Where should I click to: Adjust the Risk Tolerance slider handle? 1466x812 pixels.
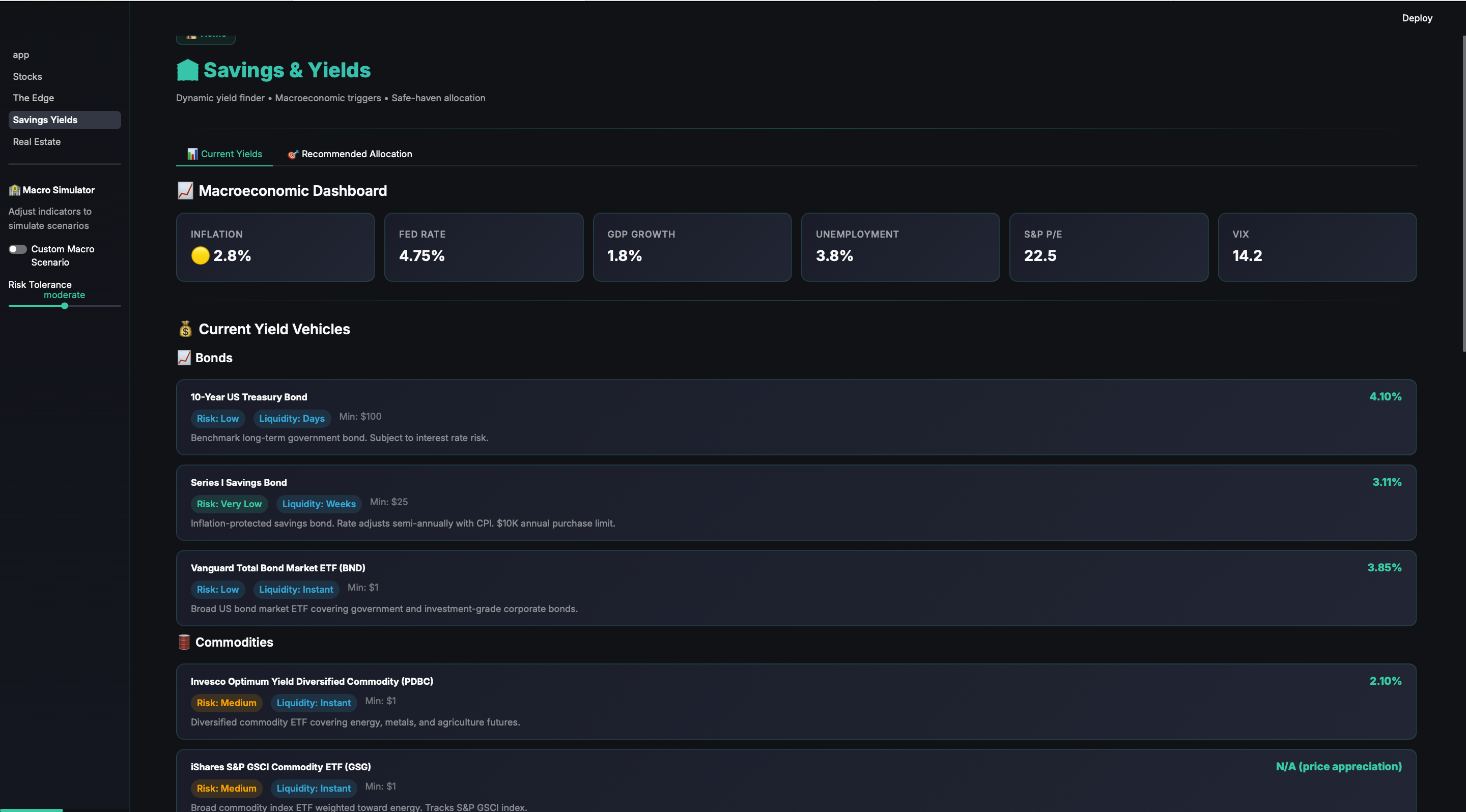64,306
